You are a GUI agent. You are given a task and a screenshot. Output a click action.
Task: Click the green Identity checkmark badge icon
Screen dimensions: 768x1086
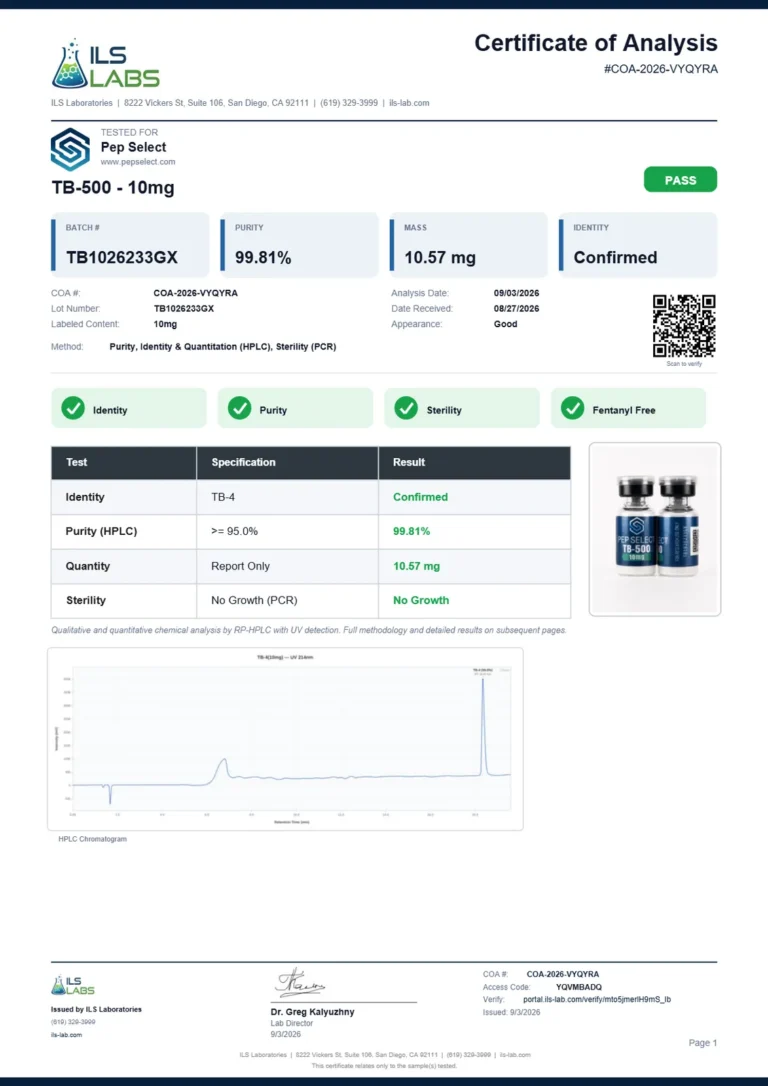(x=73, y=409)
